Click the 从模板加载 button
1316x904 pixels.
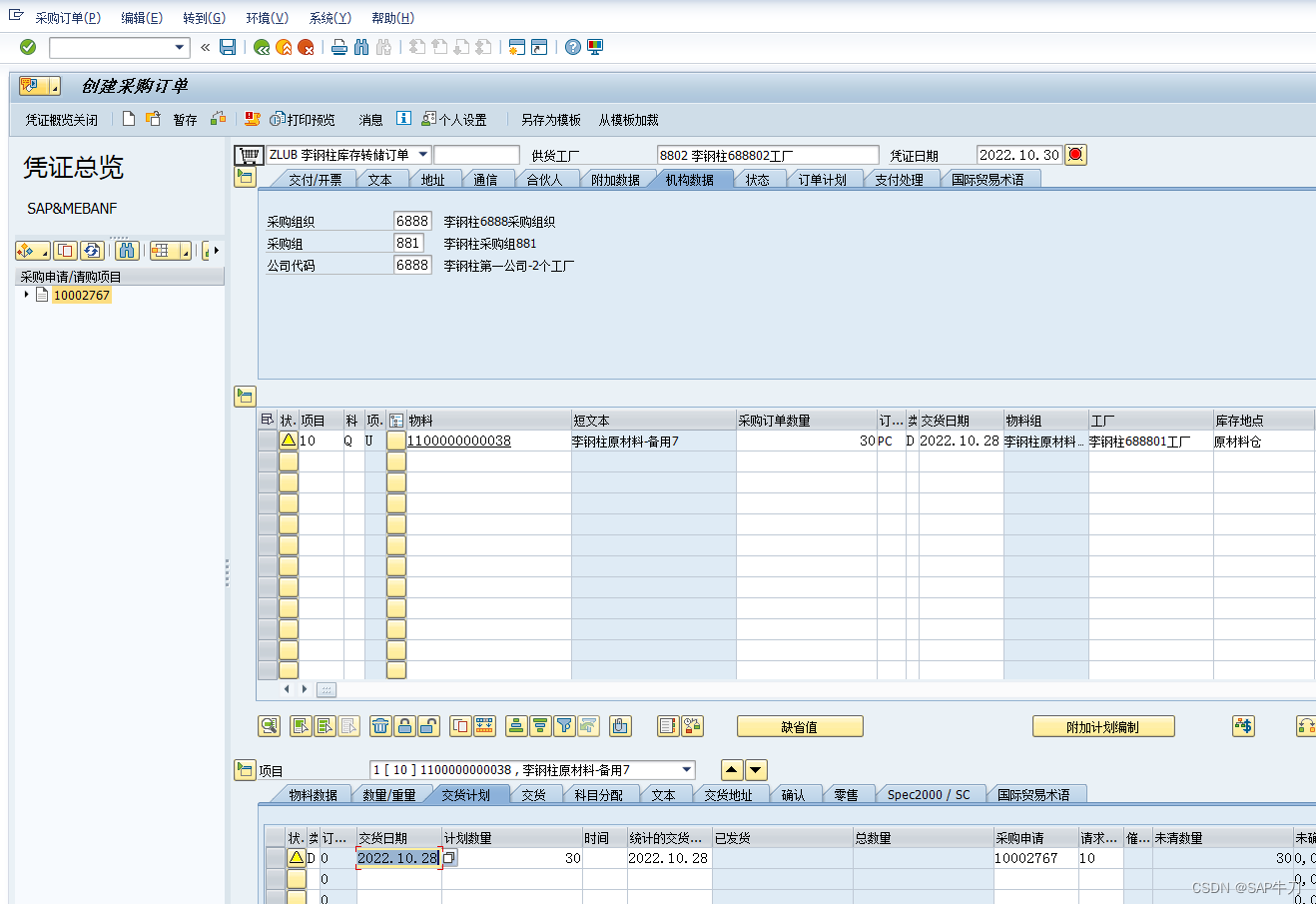(629, 120)
